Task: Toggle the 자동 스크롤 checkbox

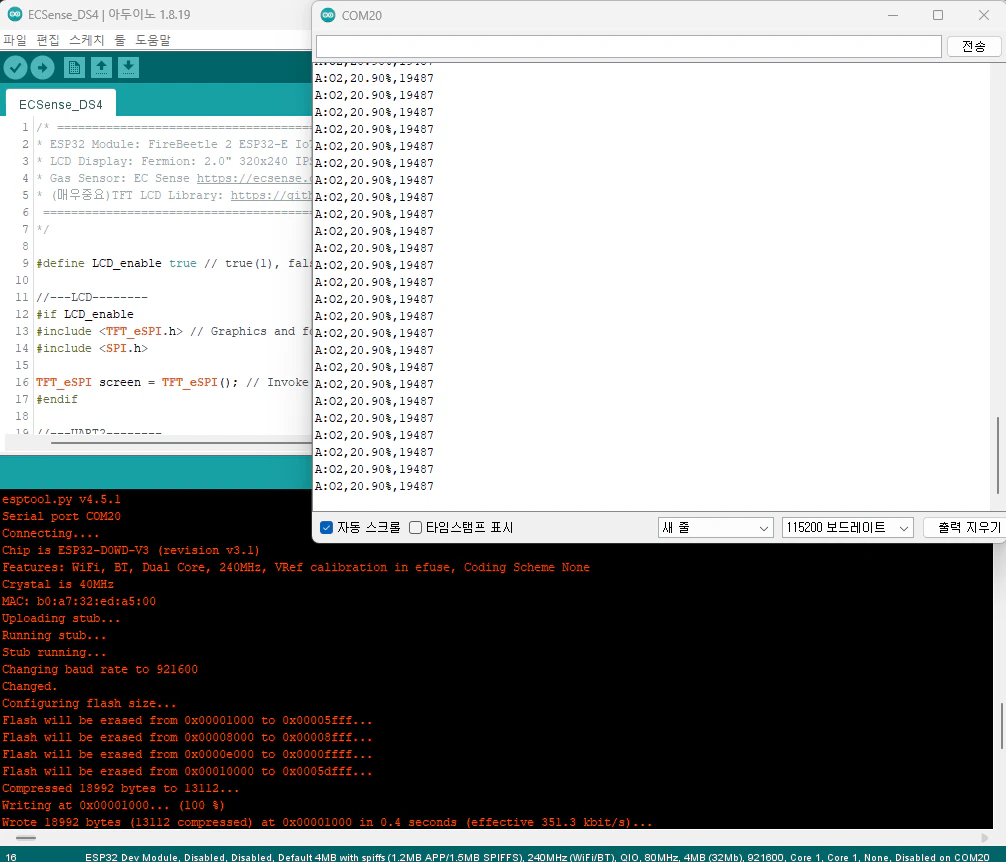Action: coord(326,527)
